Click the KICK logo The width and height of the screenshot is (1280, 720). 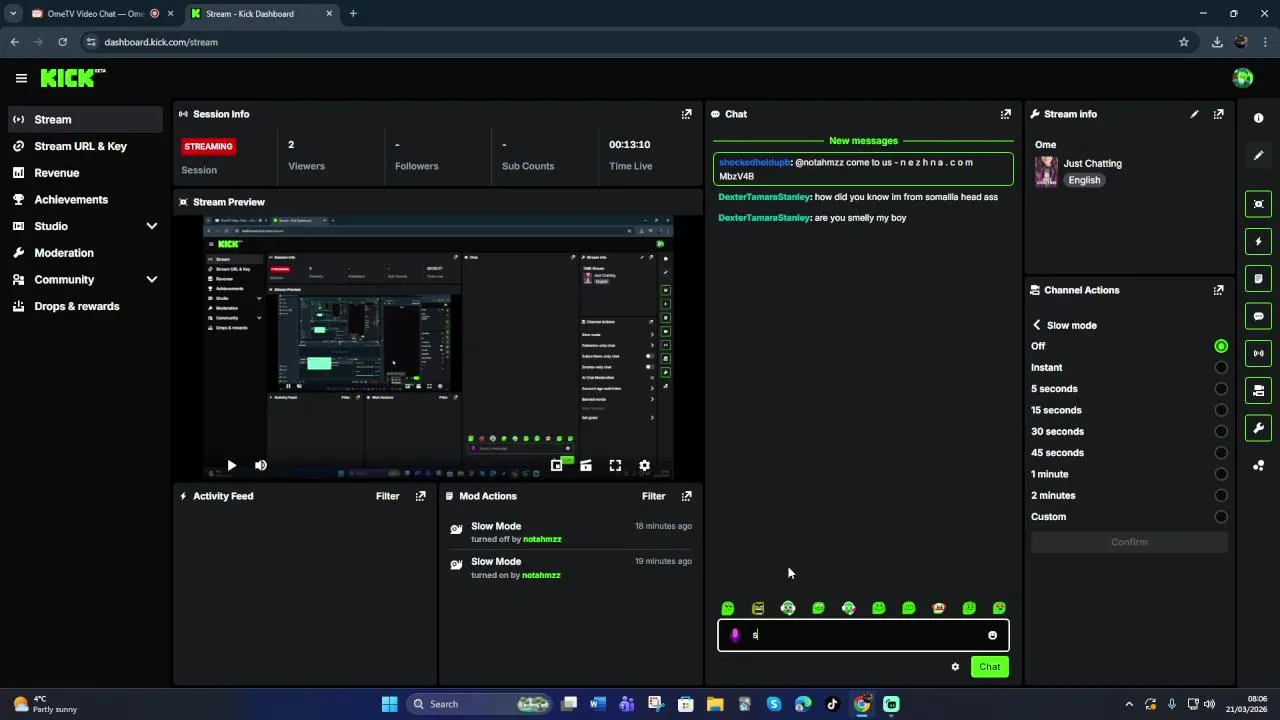click(x=72, y=78)
